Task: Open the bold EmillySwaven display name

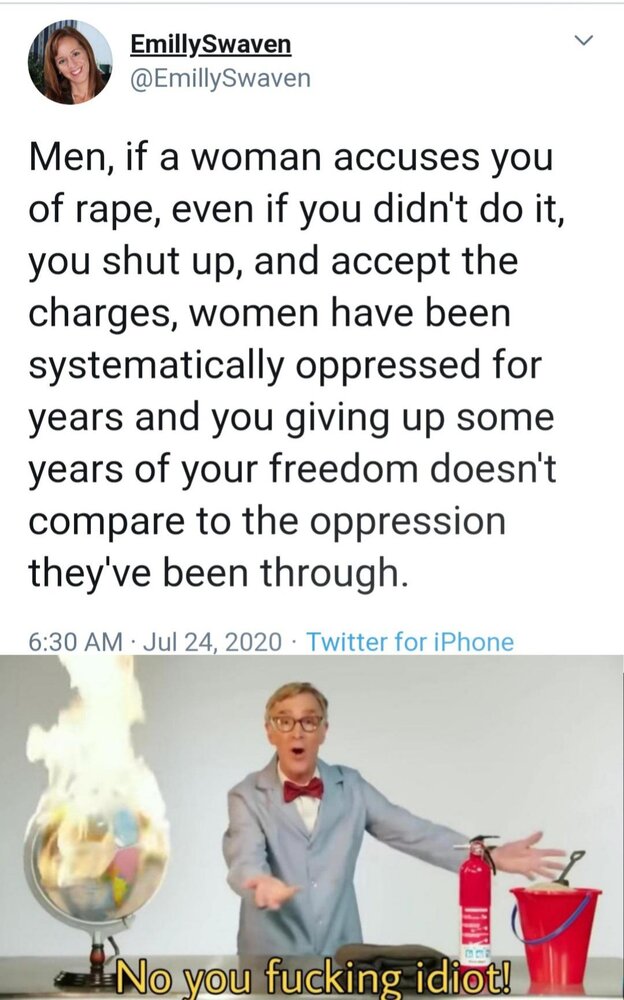Action: (211, 44)
